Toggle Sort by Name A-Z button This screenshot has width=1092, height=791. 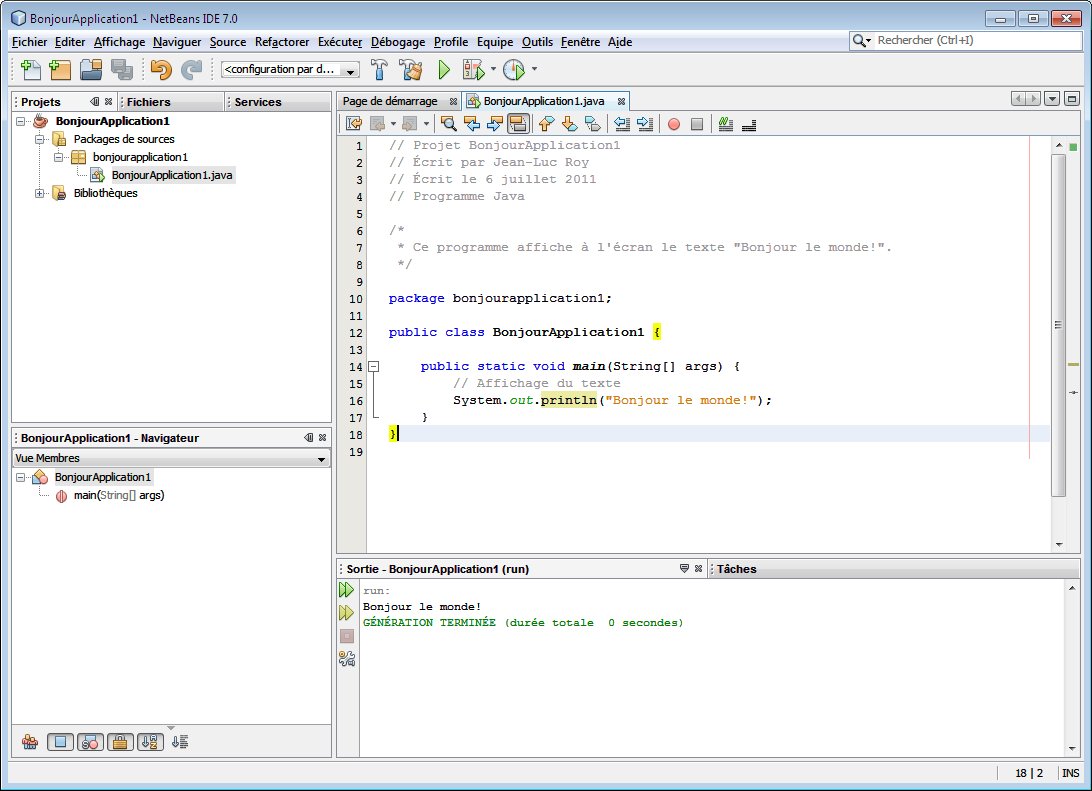point(150,742)
